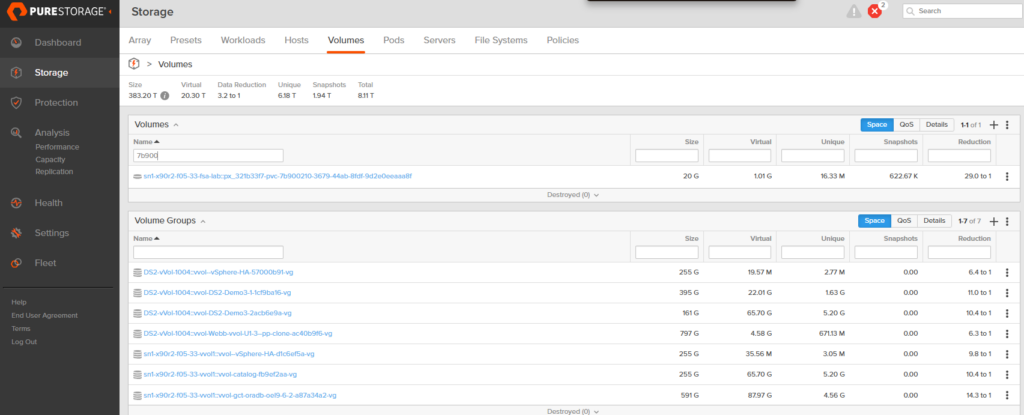Image resolution: width=1024 pixels, height=415 pixels.
Task: Switch to the Hosts tab
Action: click(296, 40)
